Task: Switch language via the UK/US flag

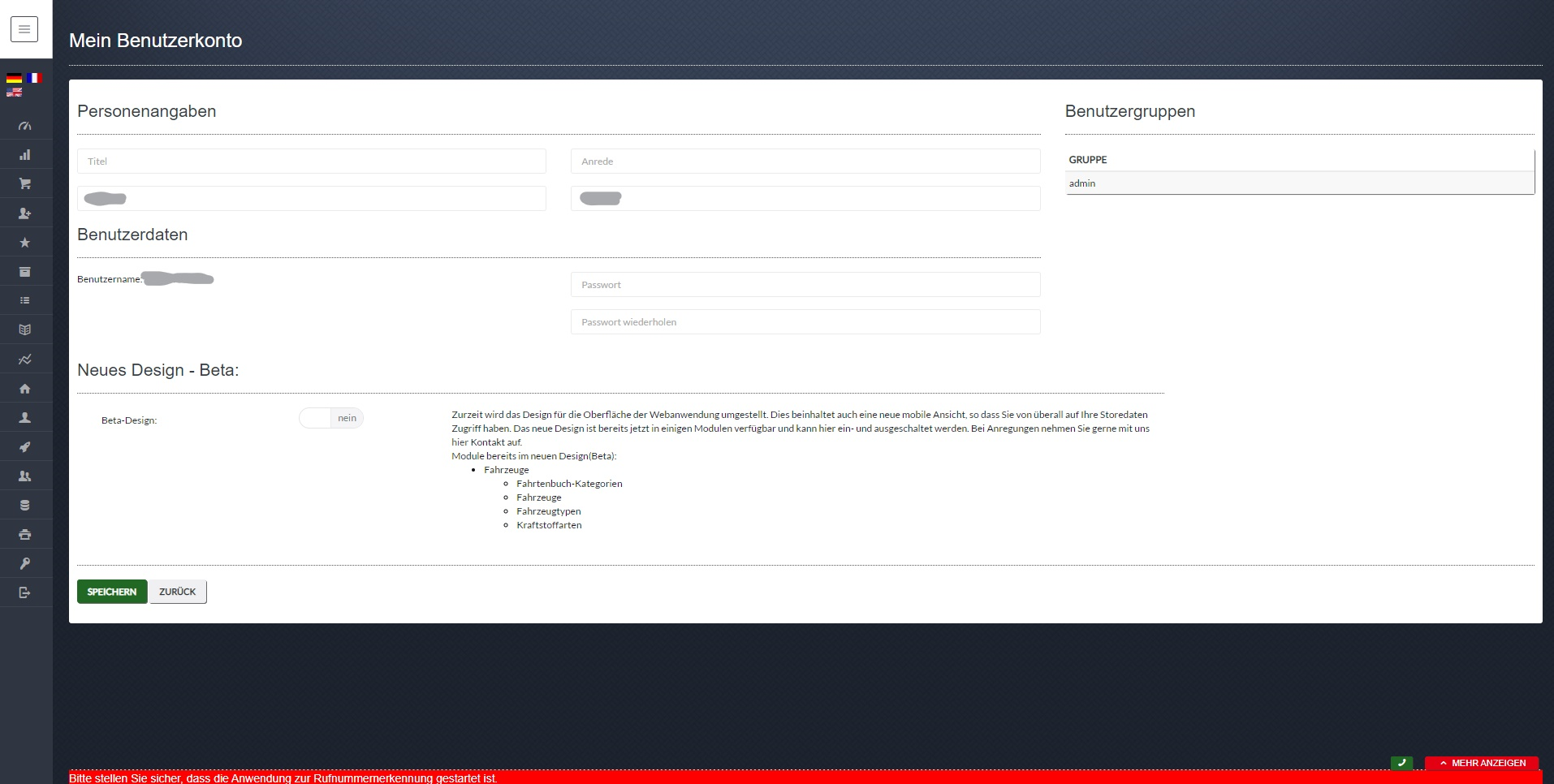Action: pos(14,93)
